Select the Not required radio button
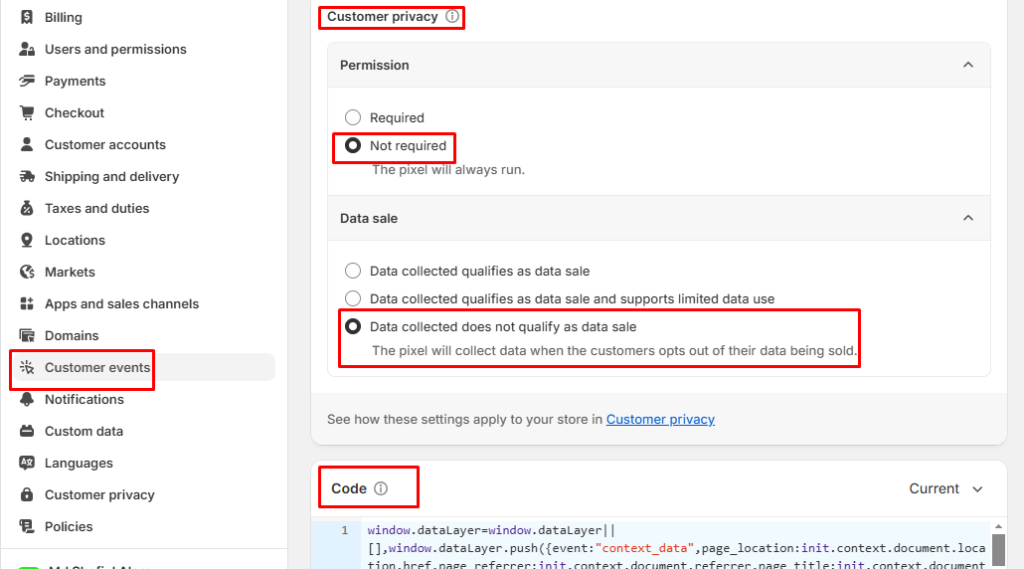The image size is (1024, 569). (353, 146)
